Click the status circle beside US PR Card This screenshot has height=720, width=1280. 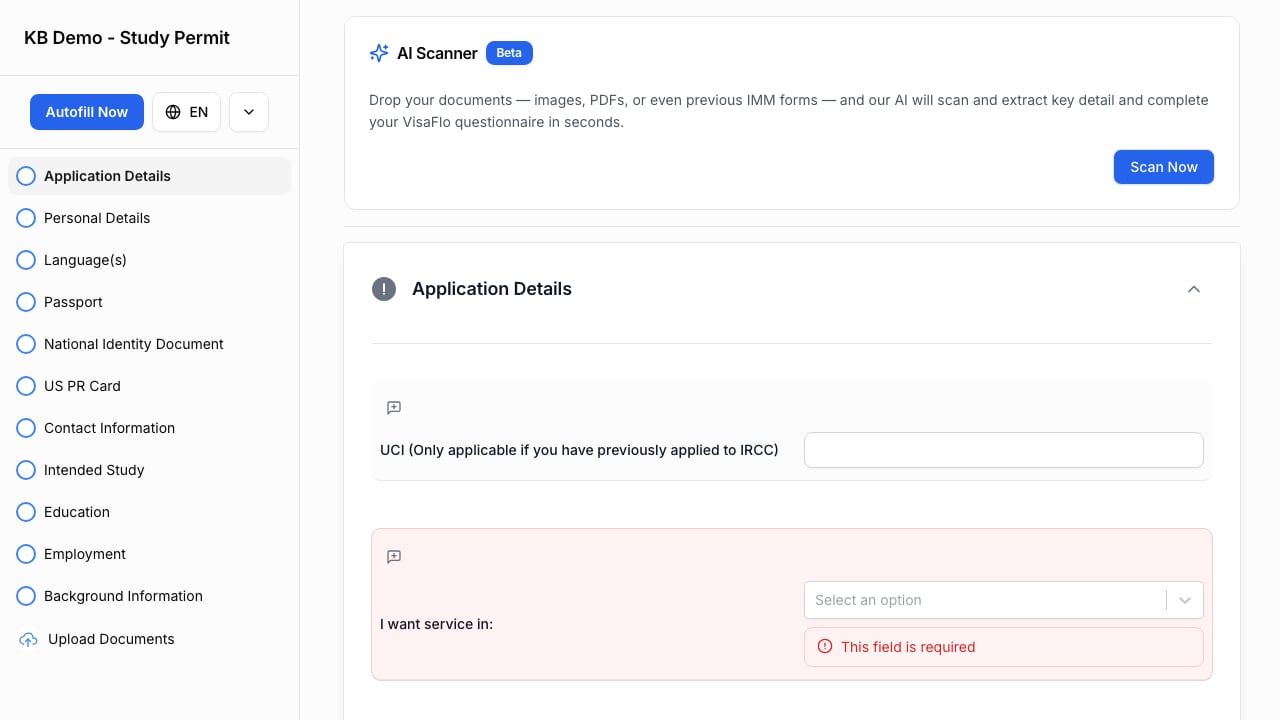coord(26,386)
